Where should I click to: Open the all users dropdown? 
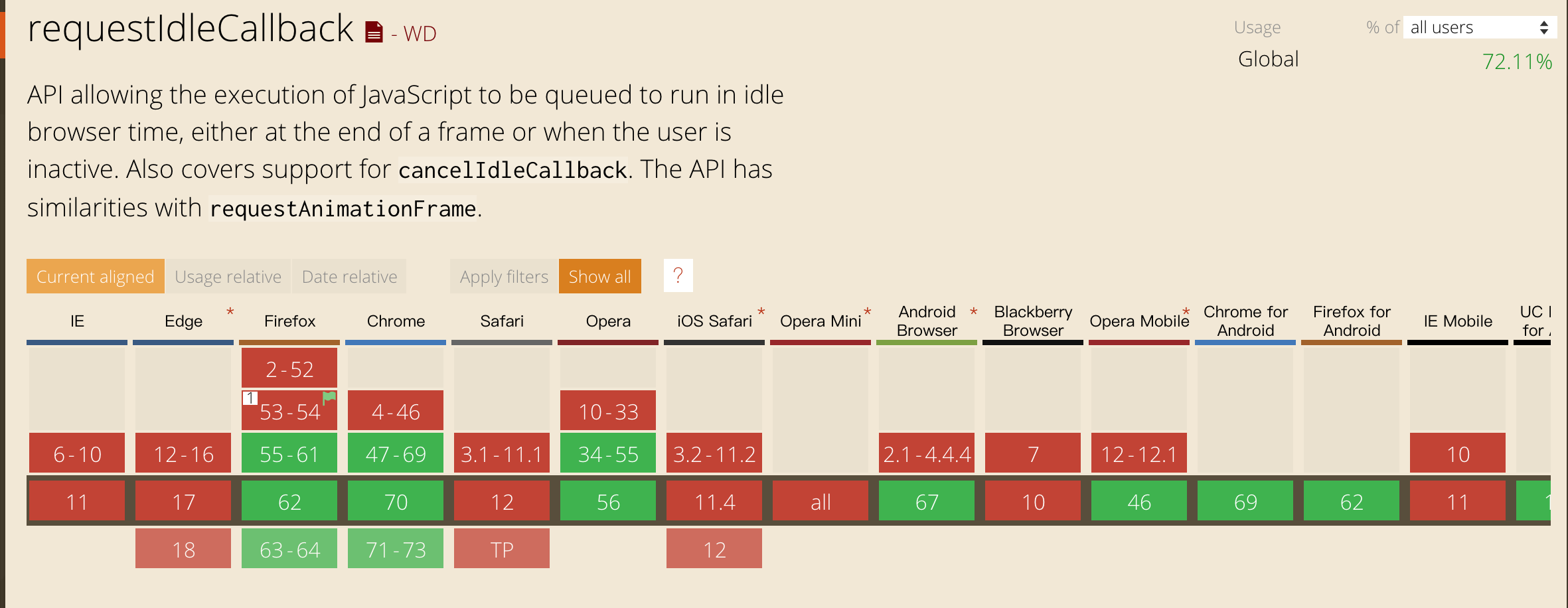point(1480,27)
